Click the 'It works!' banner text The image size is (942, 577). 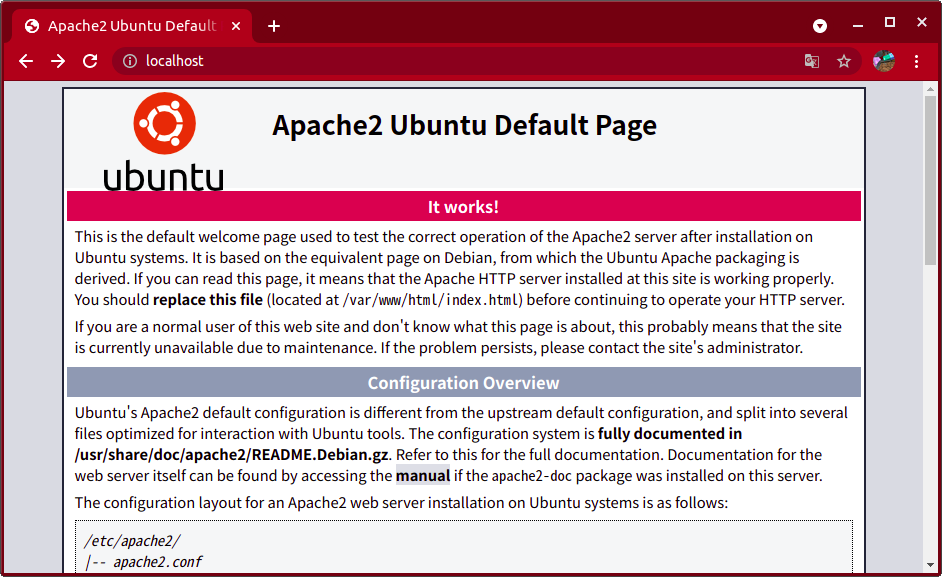[x=463, y=207]
